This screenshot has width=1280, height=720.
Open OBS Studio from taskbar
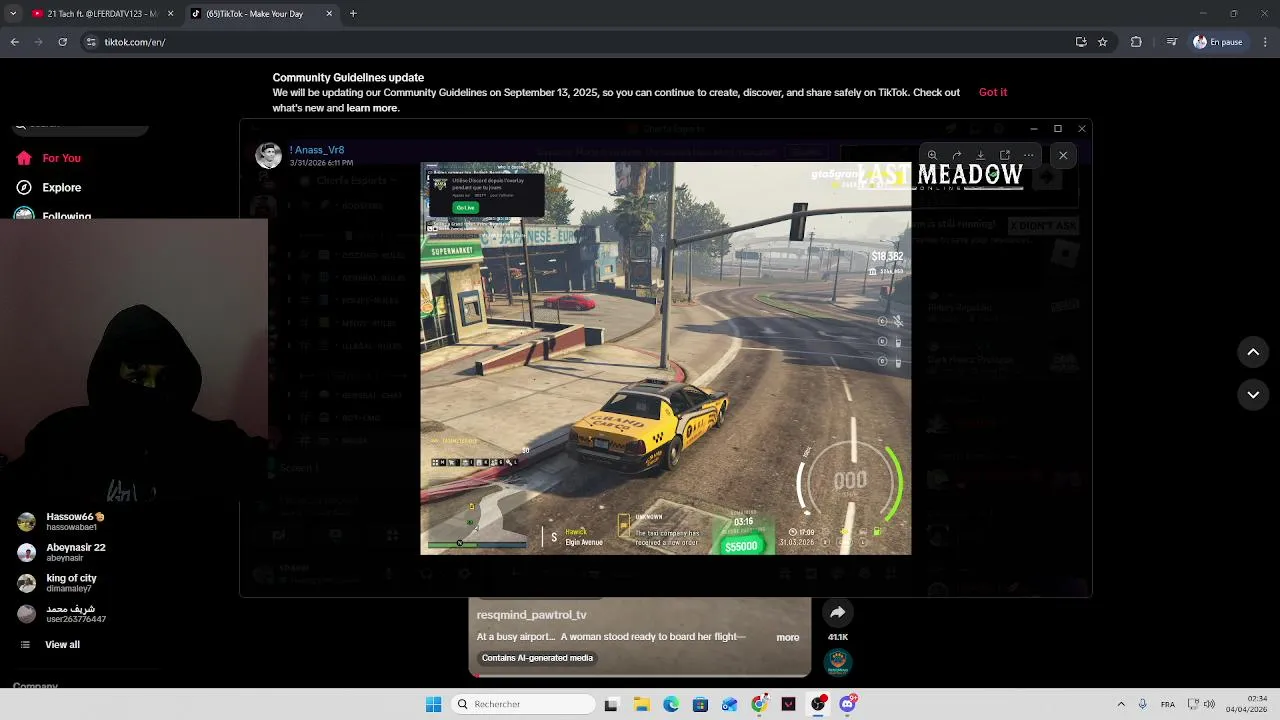pos(818,704)
